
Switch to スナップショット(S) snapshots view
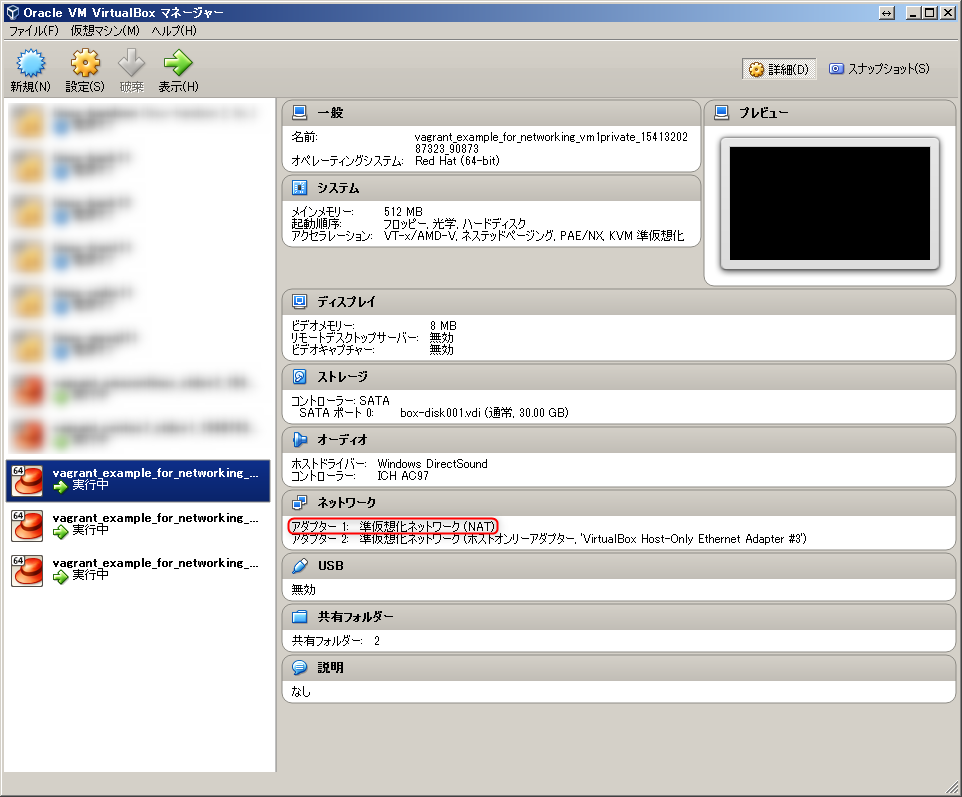[879, 69]
